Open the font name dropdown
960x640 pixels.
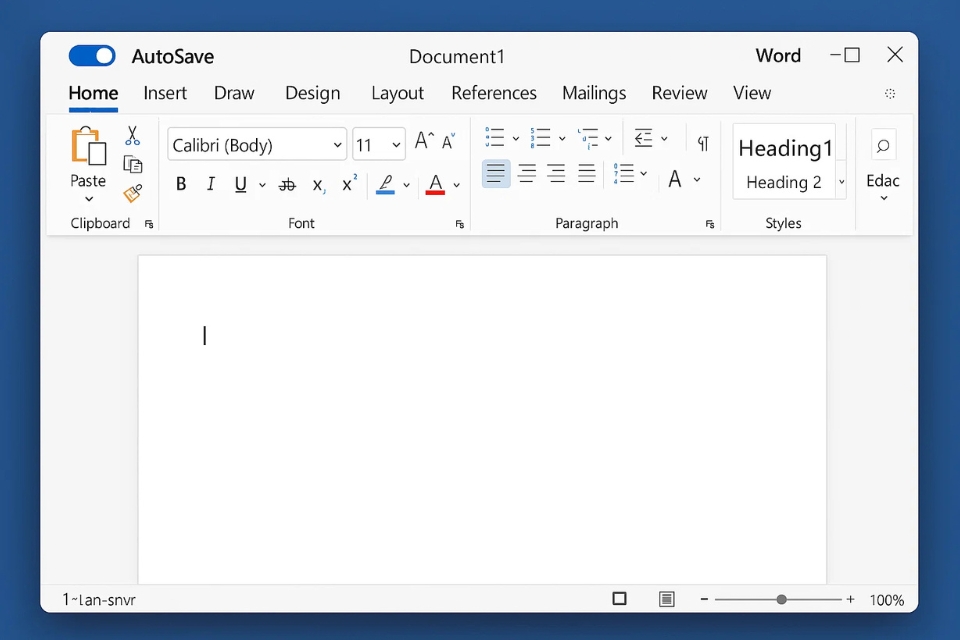(338, 144)
